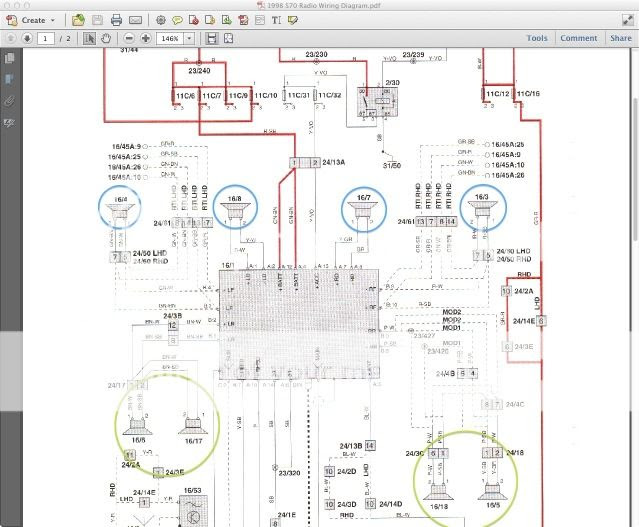Open the Share pane

pyautogui.click(x=621, y=38)
